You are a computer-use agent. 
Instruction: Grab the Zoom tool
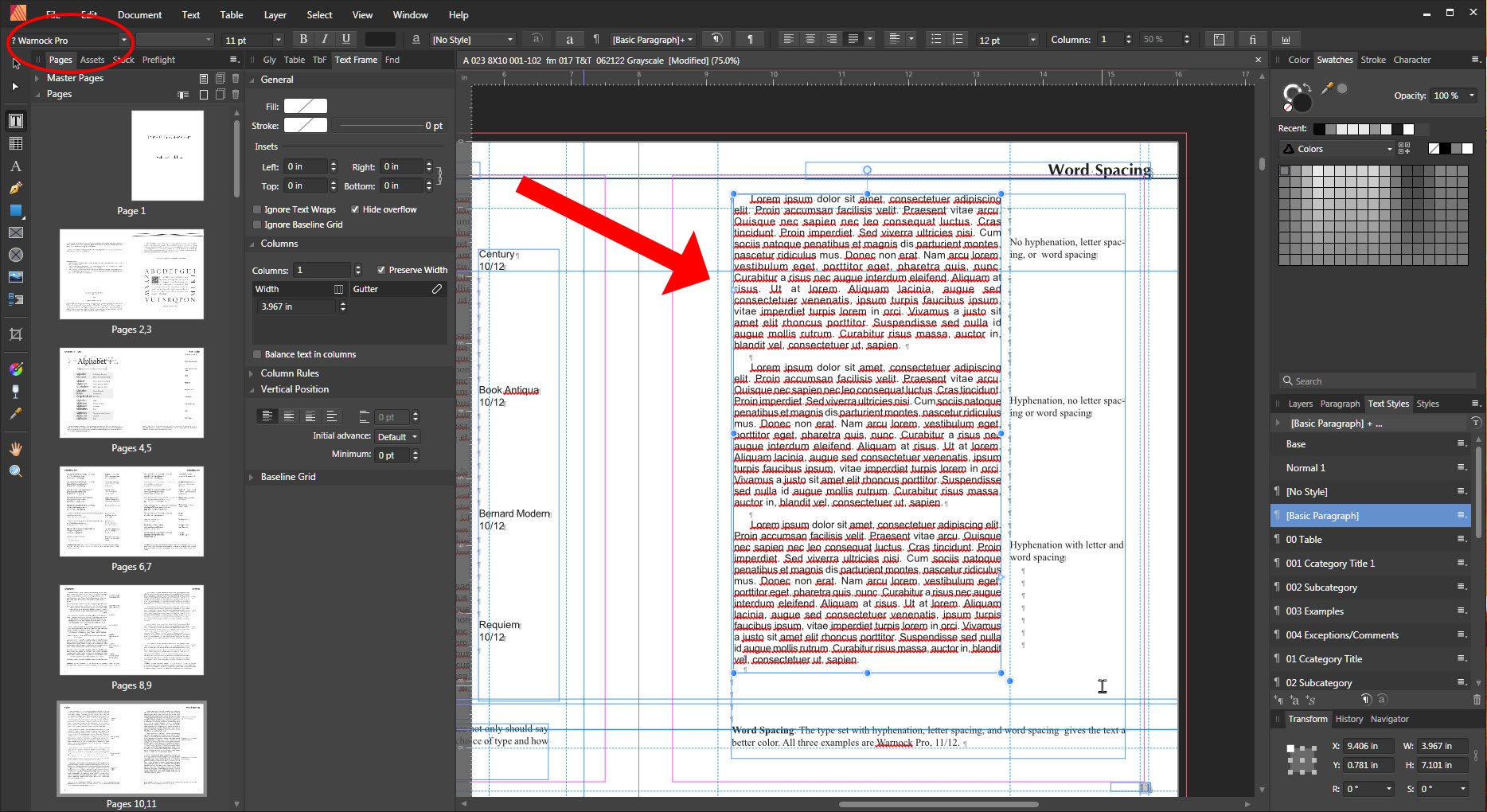pos(15,470)
